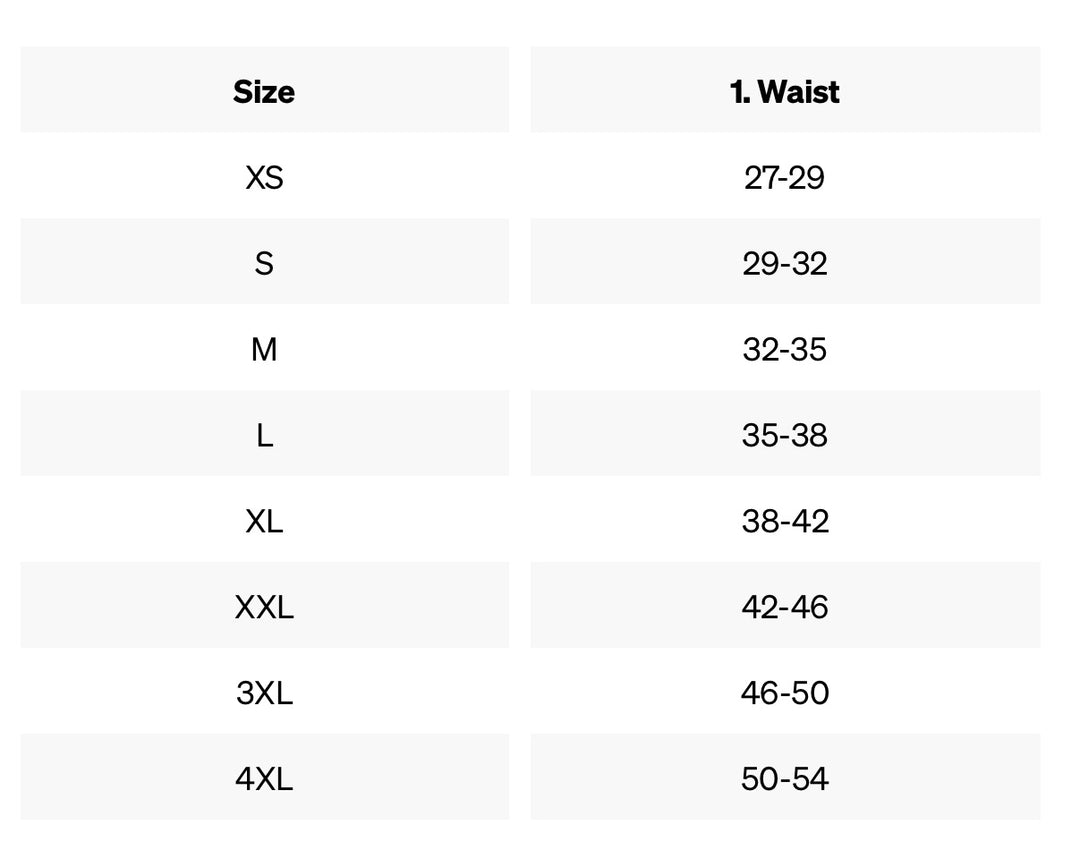Choose the L size cell
The image size is (1080, 859).
[x=264, y=435]
